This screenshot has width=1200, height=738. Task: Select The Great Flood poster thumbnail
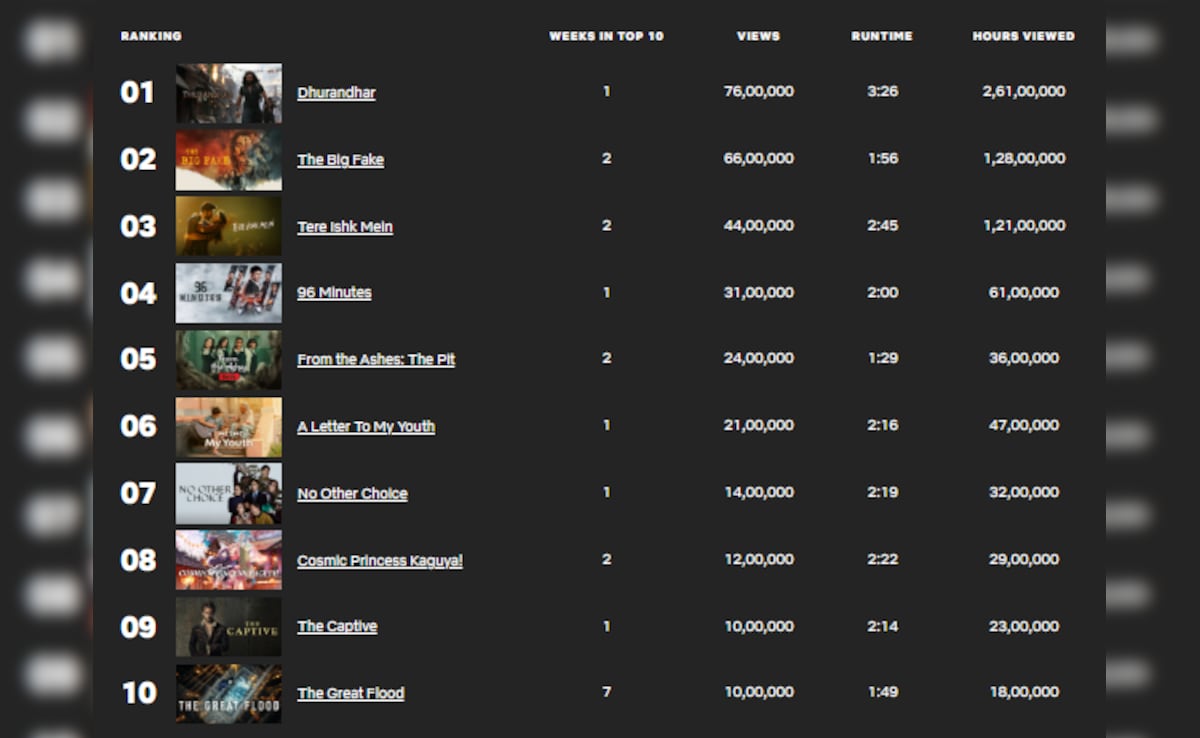click(x=228, y=693)
